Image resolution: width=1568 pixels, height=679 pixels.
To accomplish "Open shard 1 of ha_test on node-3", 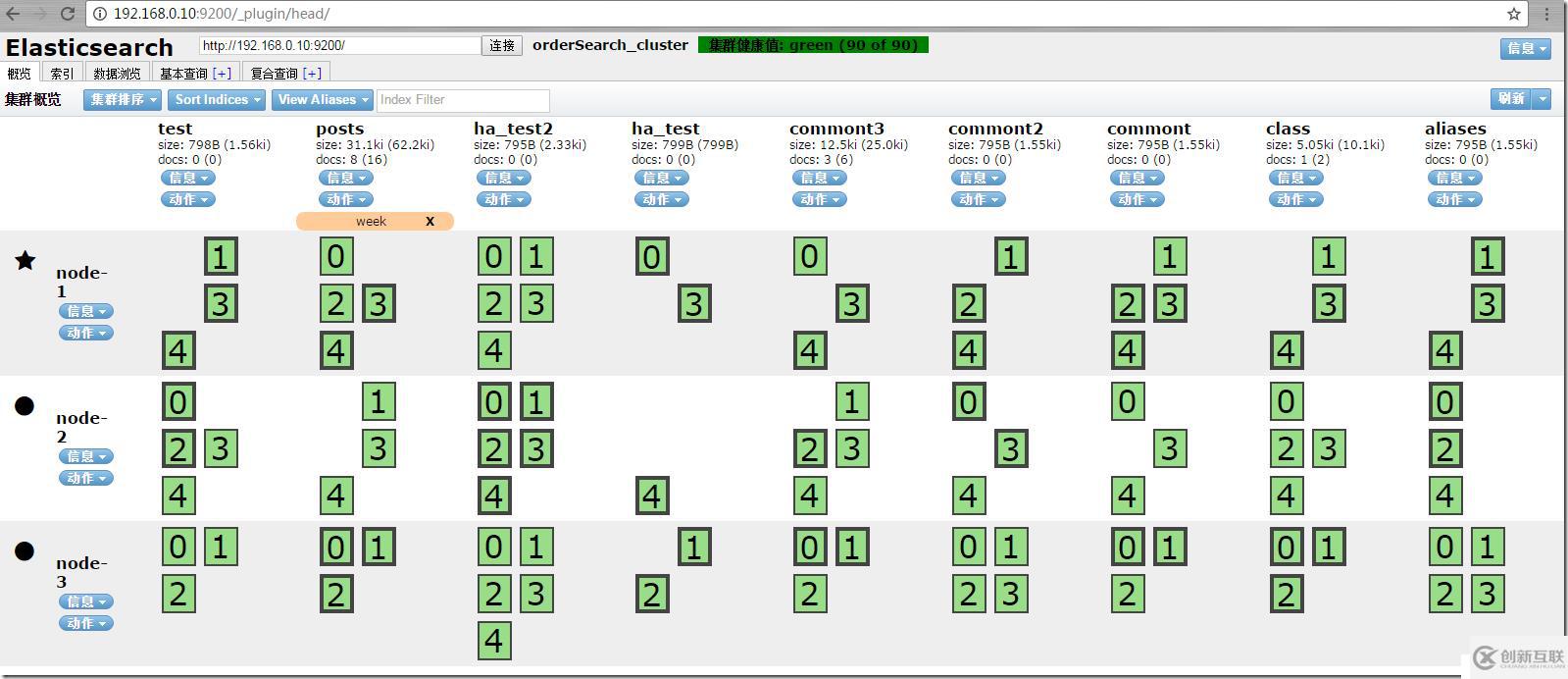I will pyautogui.click(x=694, y=547).
